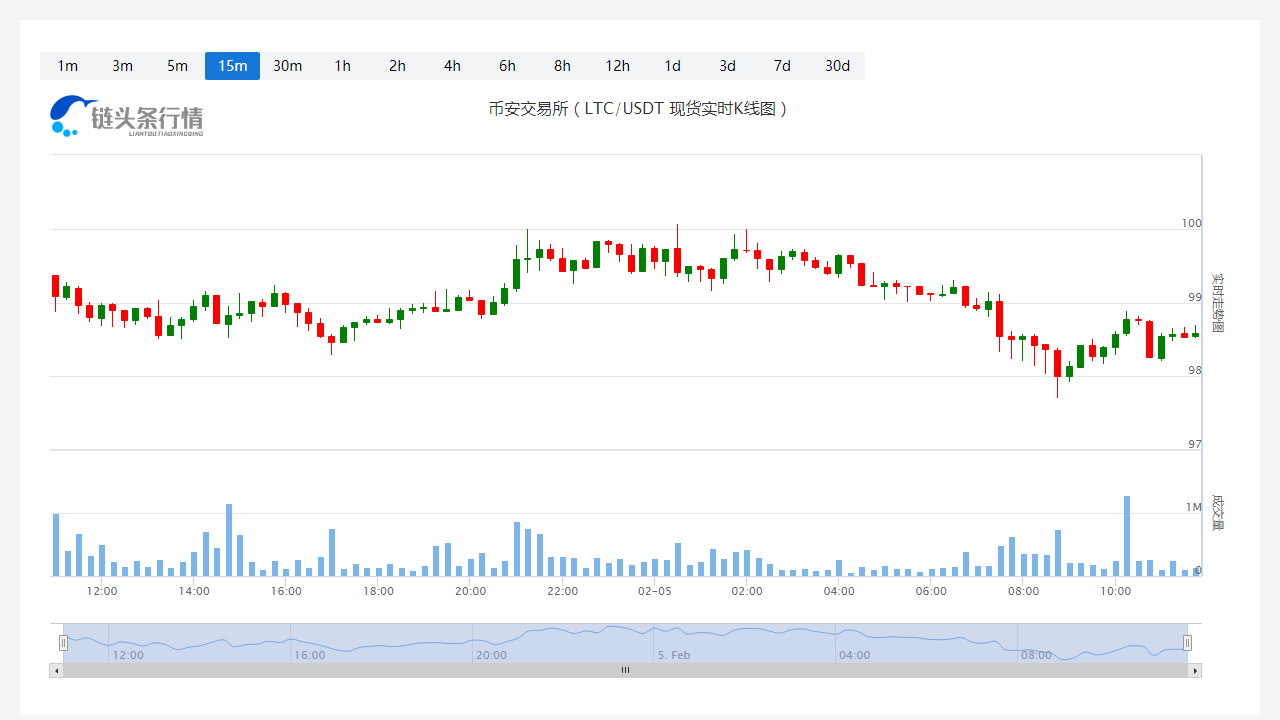Click the price axis label 99

tap(1194, 297)
